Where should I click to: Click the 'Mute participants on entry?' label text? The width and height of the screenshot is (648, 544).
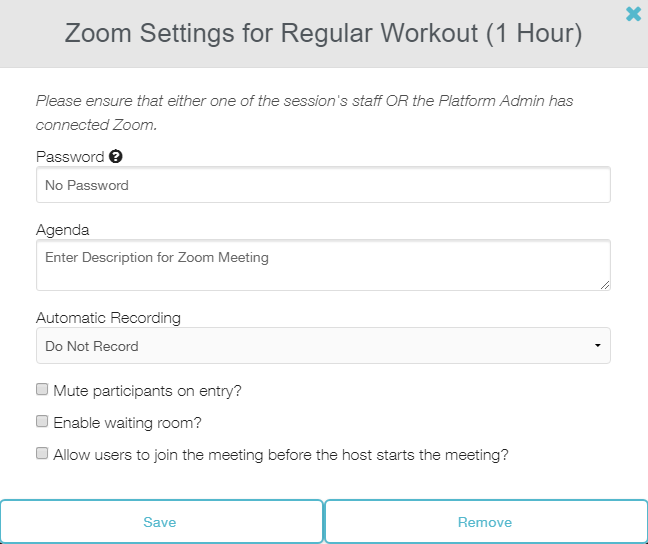point(147,391)
